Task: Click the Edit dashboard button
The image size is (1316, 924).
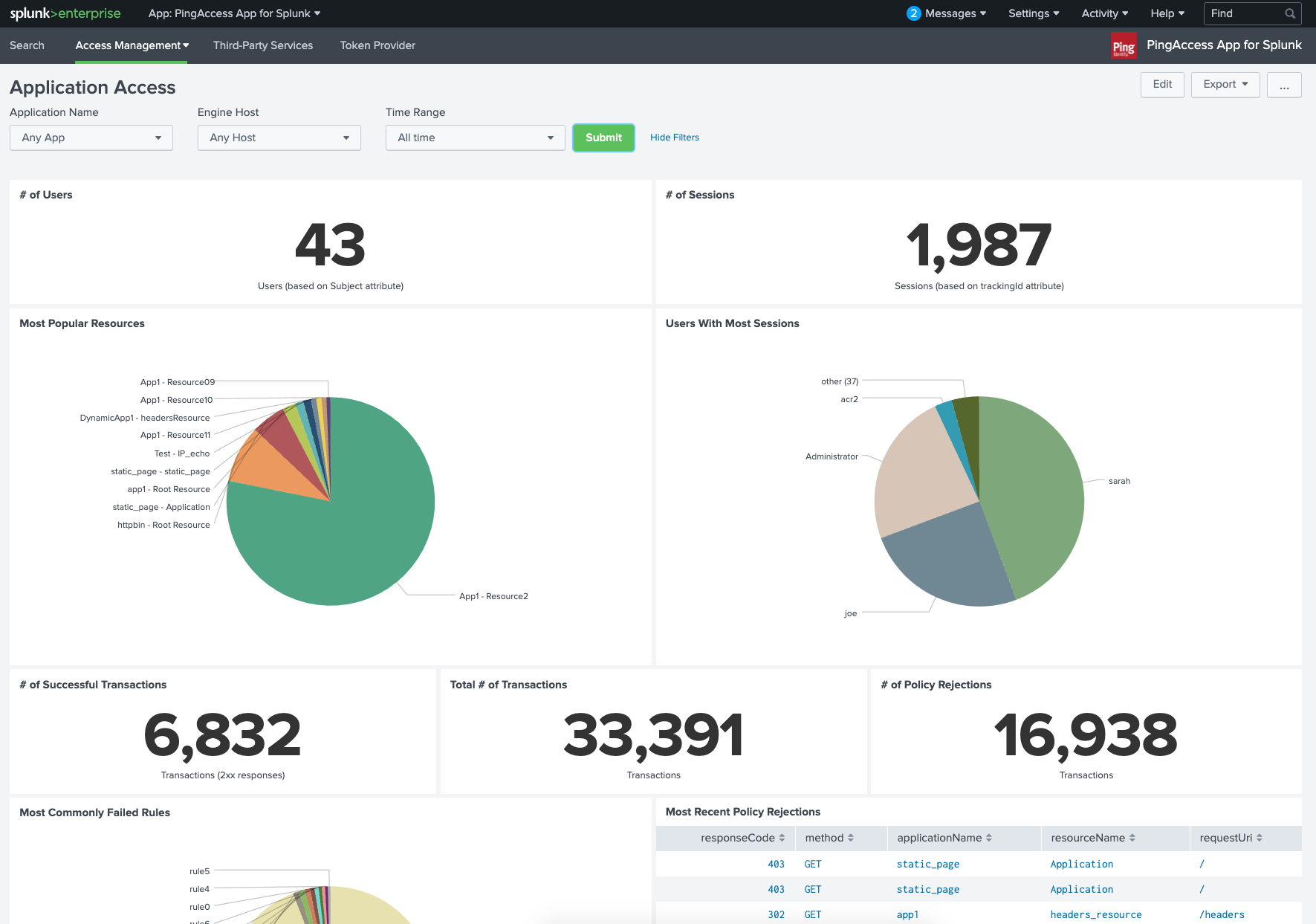Action: coord(1162,84)
